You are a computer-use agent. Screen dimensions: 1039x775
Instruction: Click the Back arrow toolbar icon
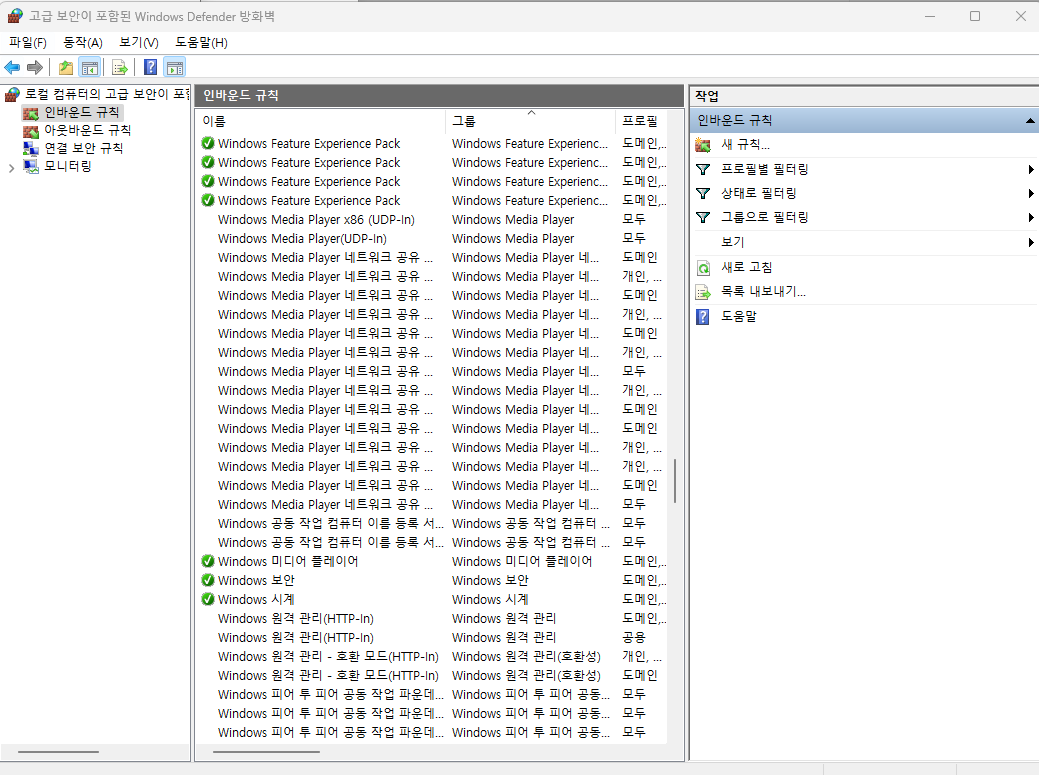[12, 68]
